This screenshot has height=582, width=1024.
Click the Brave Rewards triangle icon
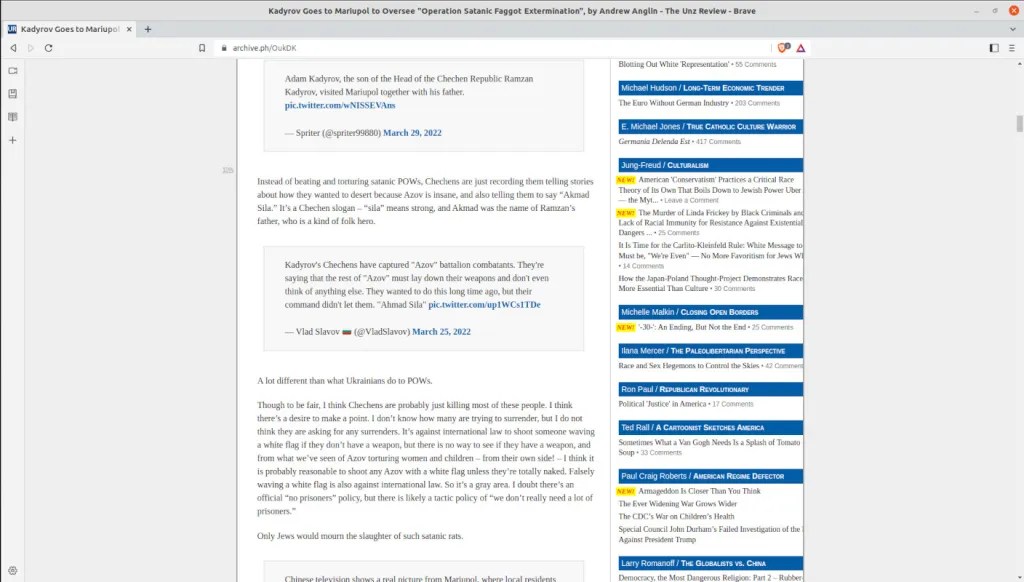click(801, 48)
